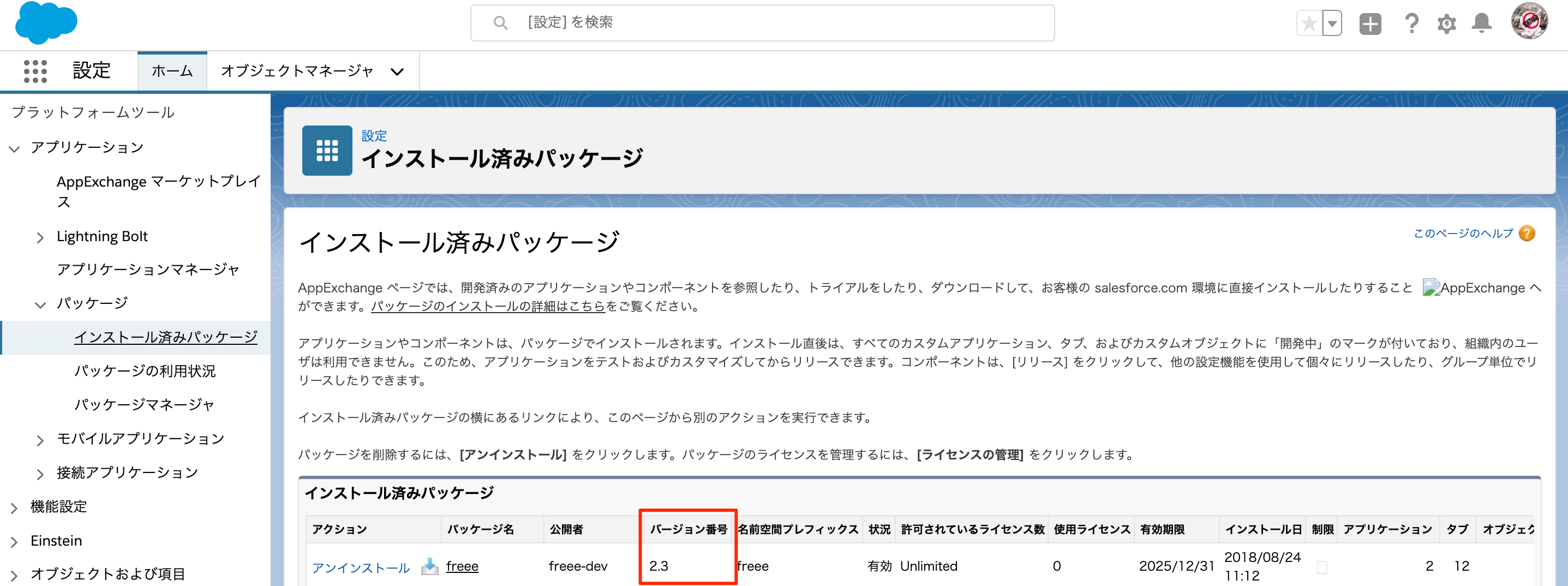Click the インストール日 column header
This screenshot has height=586, width=1568.
(1263, 529)
